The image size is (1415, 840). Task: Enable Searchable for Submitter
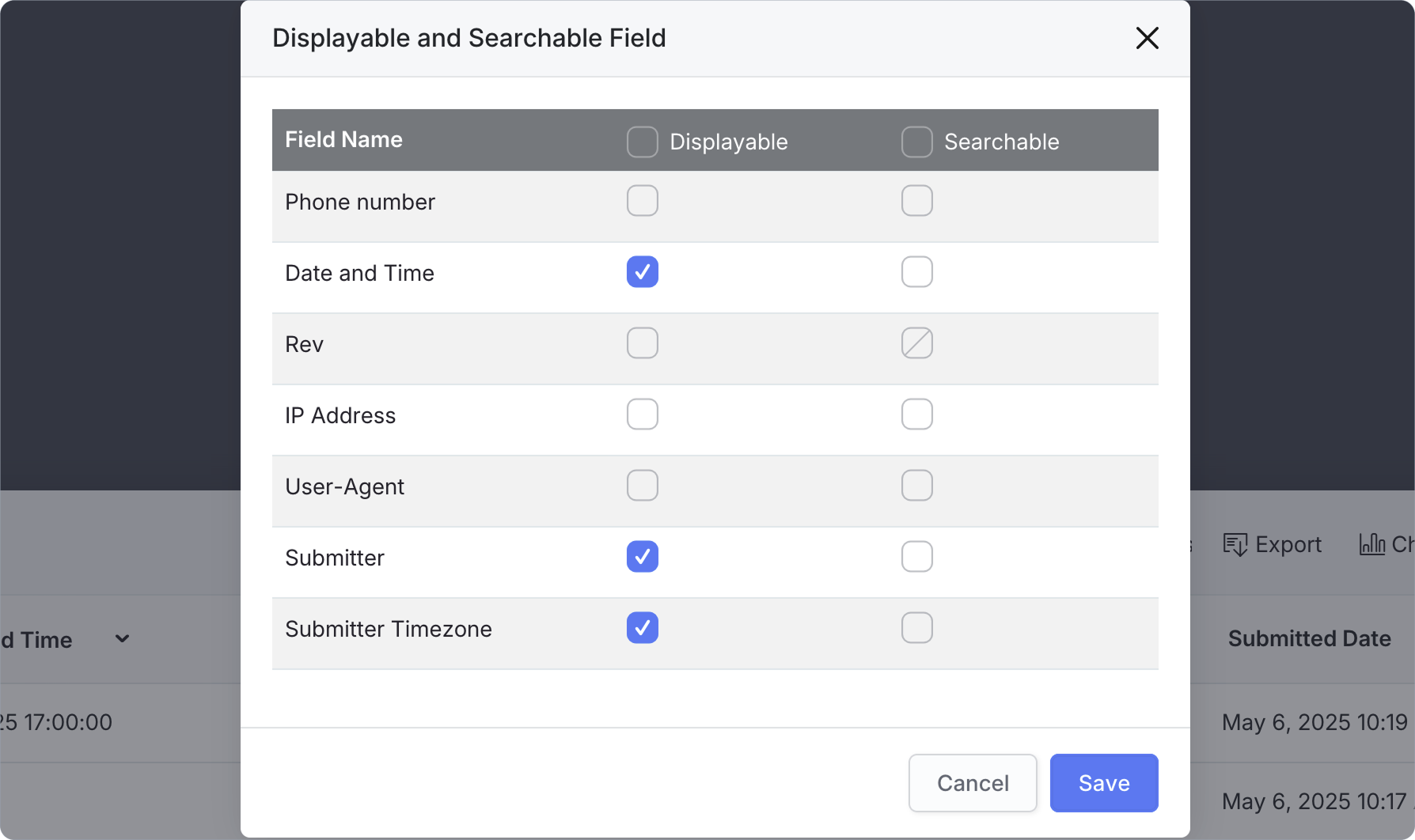(917, 557)
